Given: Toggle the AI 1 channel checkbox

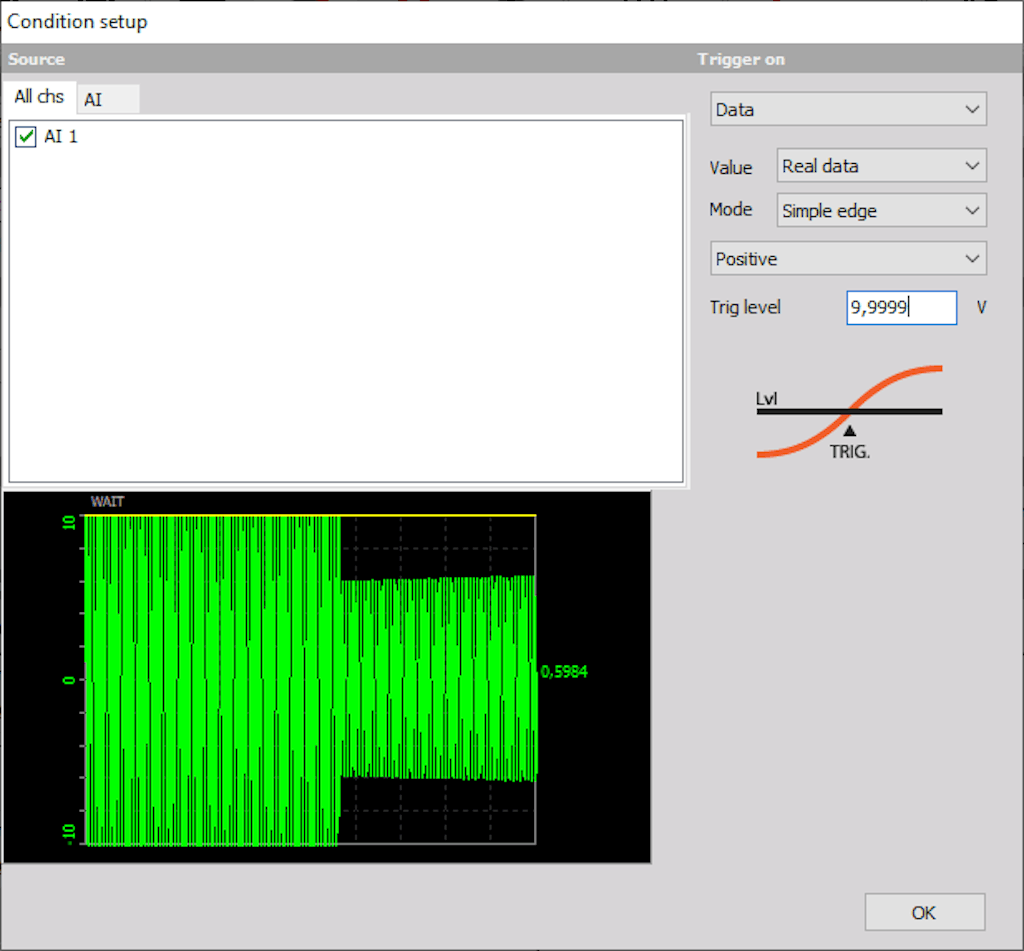Looking at the screenshot, I should click(x=25, y=137).
